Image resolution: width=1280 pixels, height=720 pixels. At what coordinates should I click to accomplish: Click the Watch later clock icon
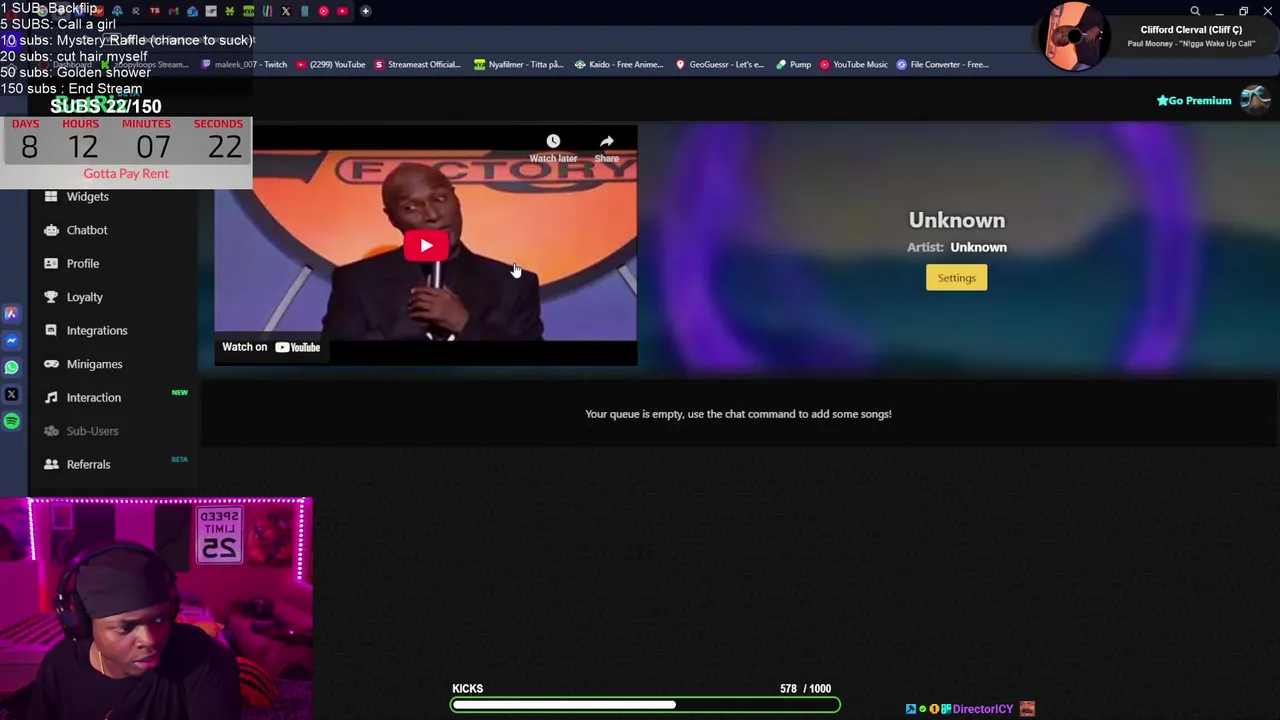tap(553, 141)
